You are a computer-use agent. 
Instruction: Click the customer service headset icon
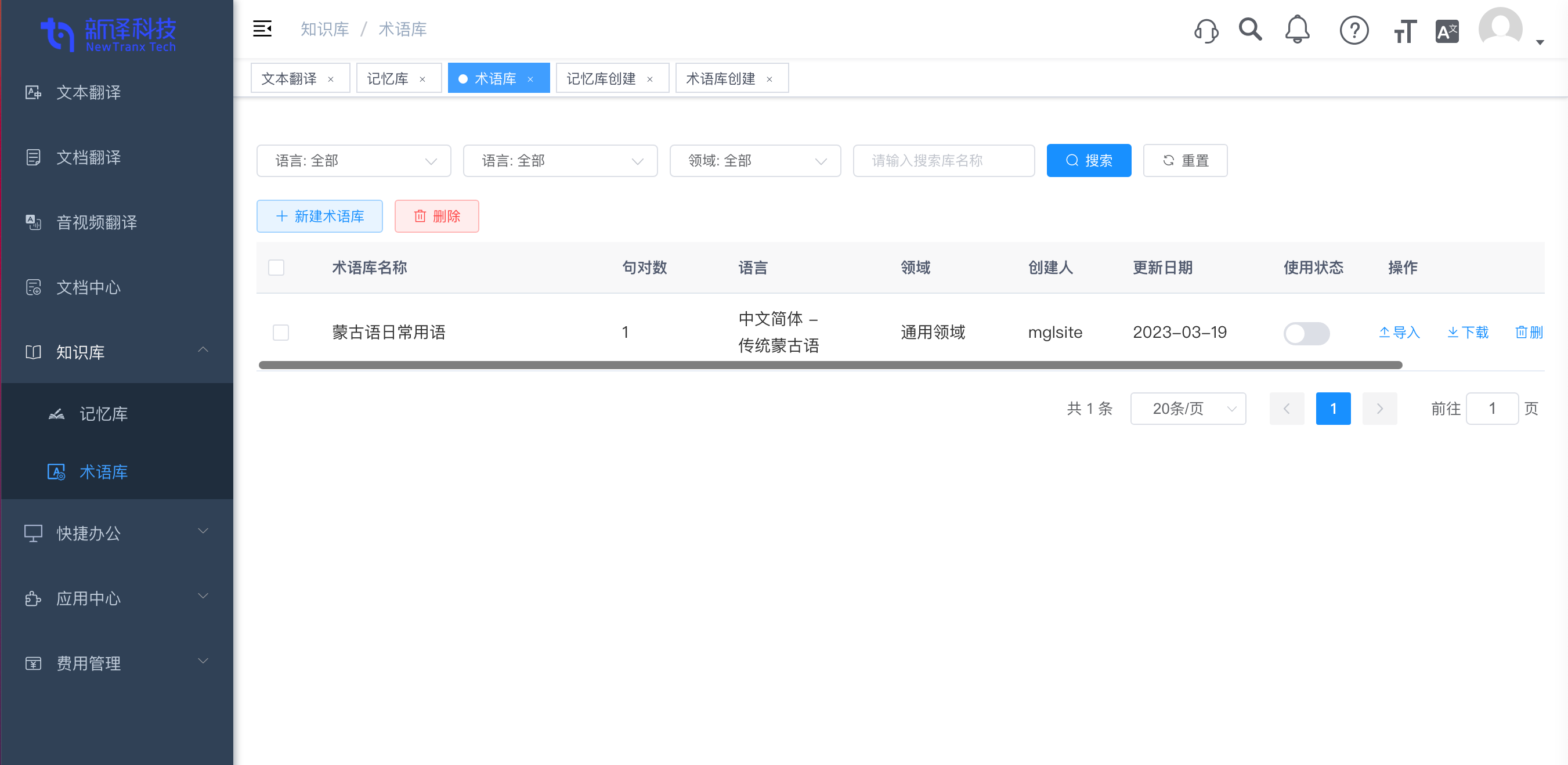click(1206, 30)
